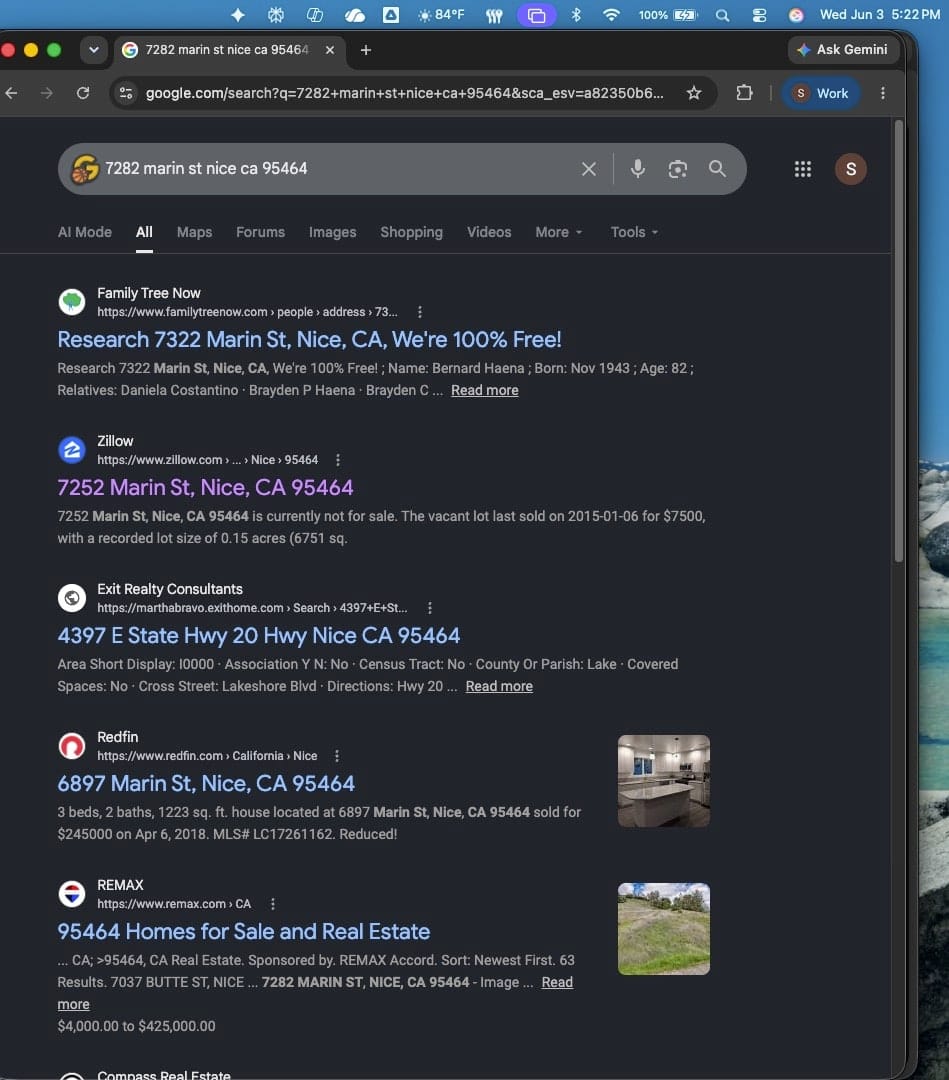Expand the More search filters dropdown

(559, 233)
